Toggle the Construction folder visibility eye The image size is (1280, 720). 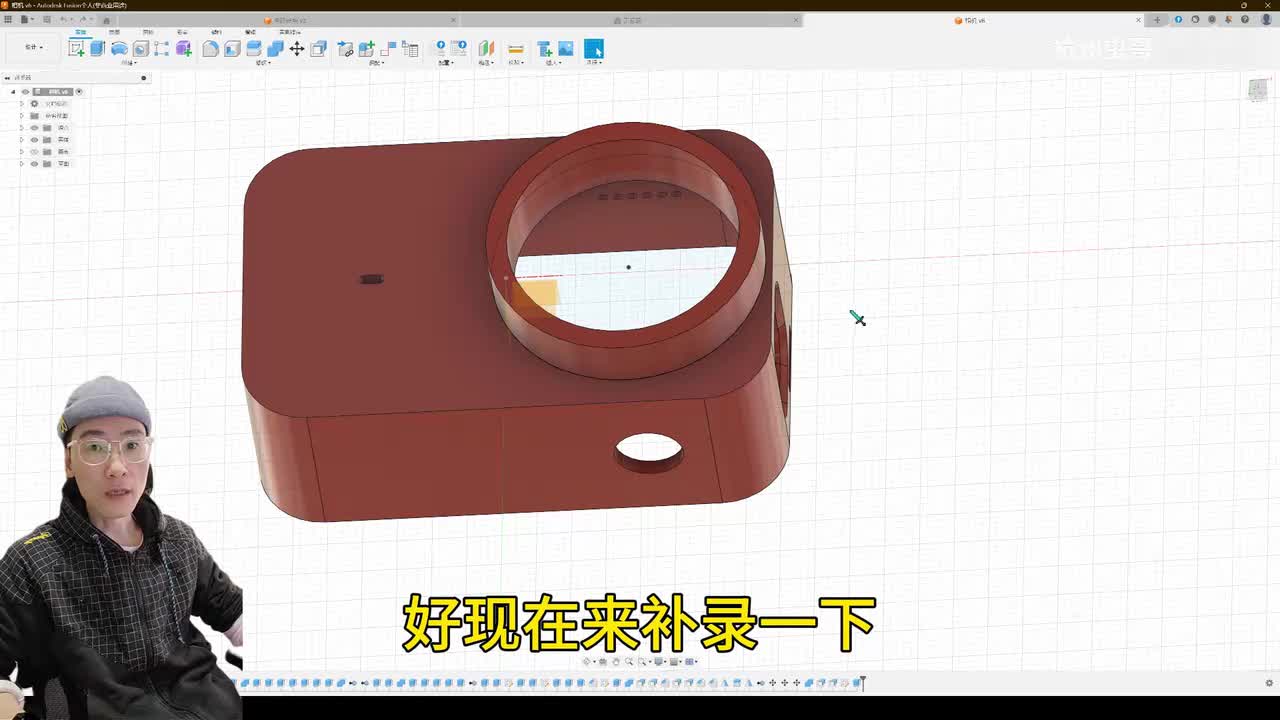coord(34,164)
